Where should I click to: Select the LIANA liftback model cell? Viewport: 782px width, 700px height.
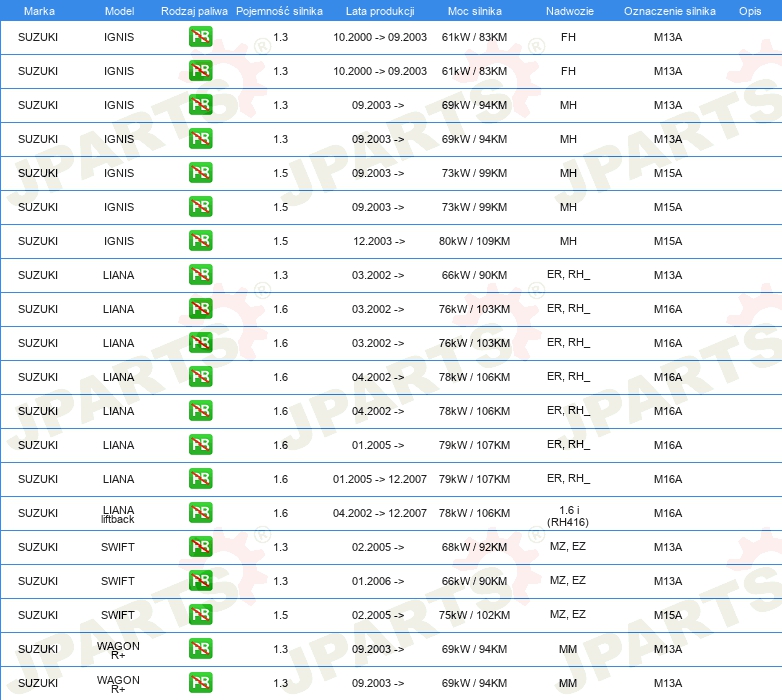coord(118,514)
